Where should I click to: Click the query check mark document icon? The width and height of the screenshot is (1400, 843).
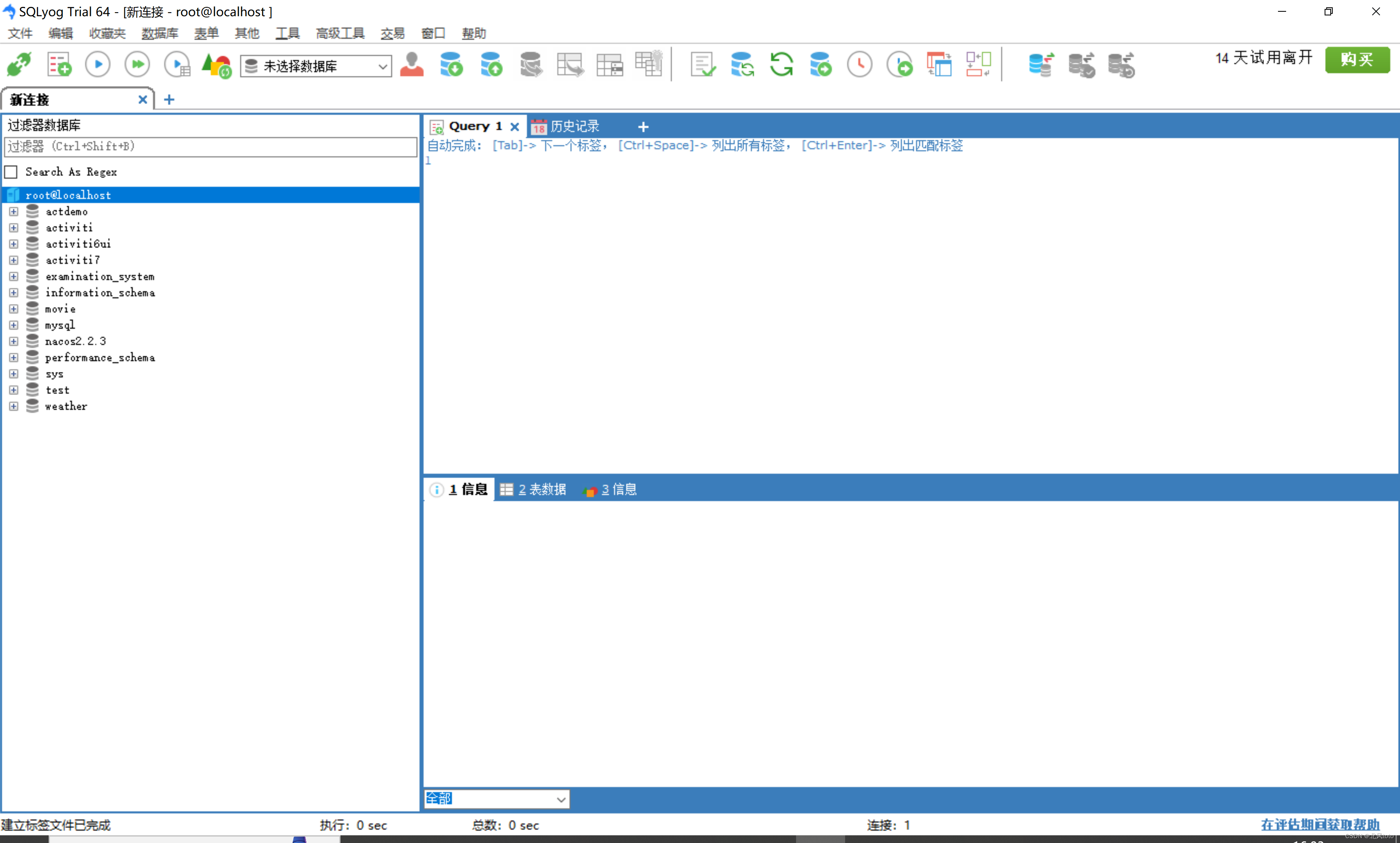coord(703,65)
